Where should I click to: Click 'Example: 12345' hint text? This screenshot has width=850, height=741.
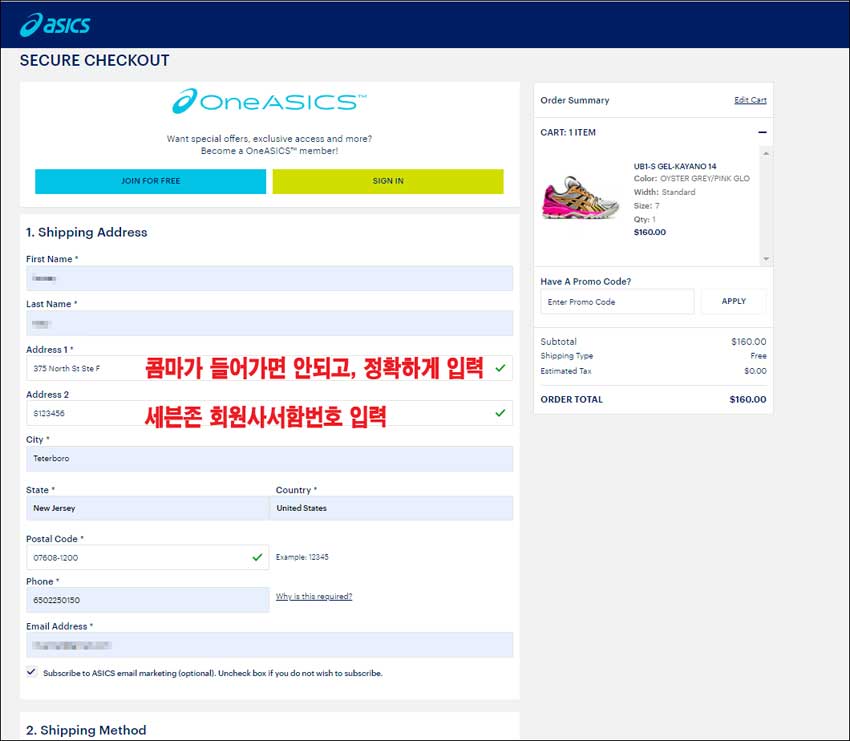[302, 557]
